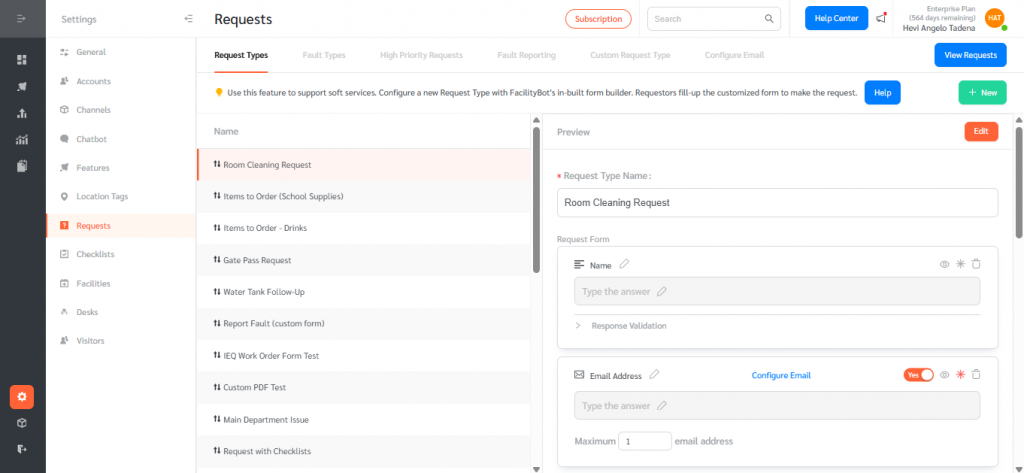Click the search magnifier icon
Image resolution: width=1024 pixels, height=473 pixels.
769,19
